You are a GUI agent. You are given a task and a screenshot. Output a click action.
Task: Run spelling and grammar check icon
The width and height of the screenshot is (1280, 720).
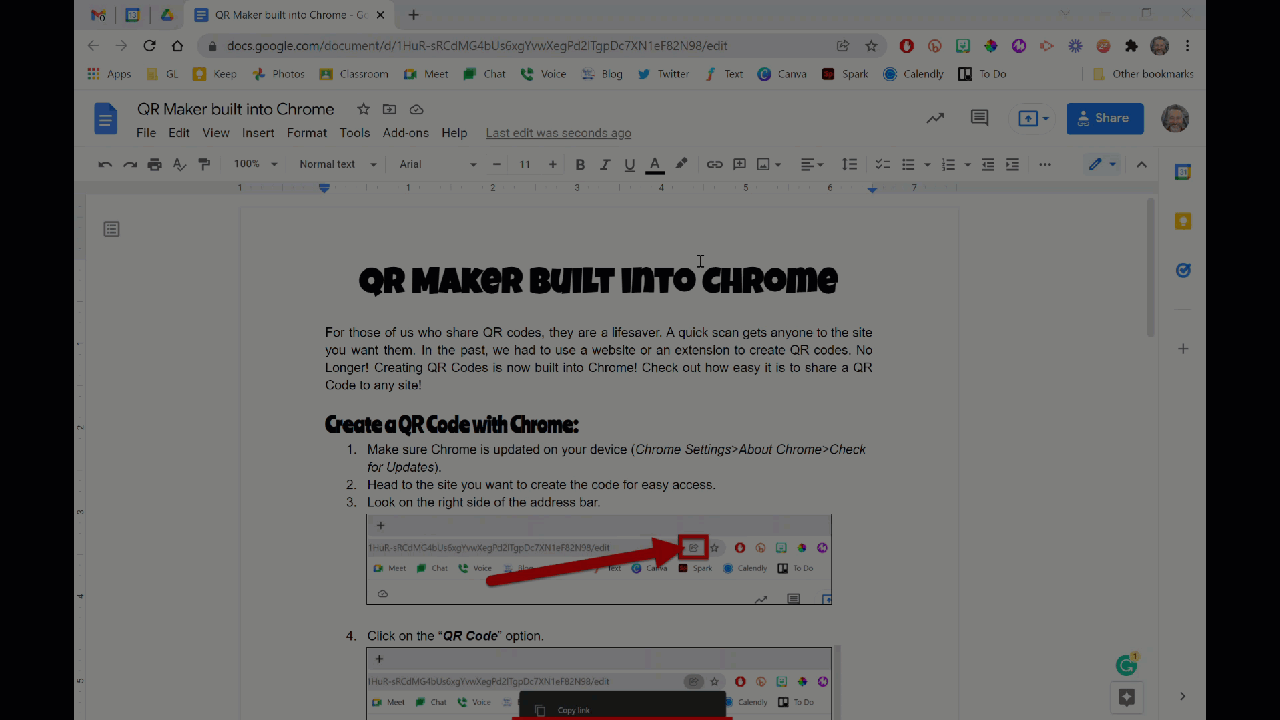point(179,164)
